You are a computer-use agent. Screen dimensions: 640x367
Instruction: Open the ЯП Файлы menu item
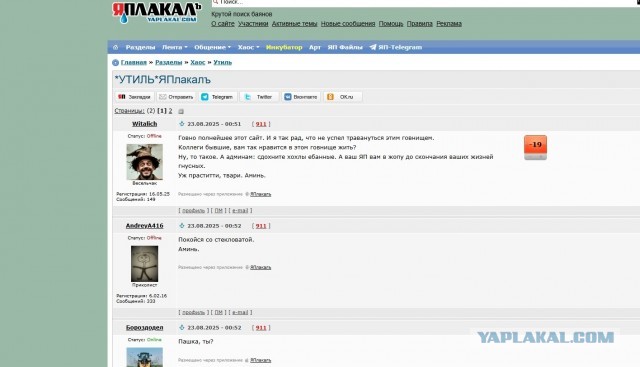(345, 47)
